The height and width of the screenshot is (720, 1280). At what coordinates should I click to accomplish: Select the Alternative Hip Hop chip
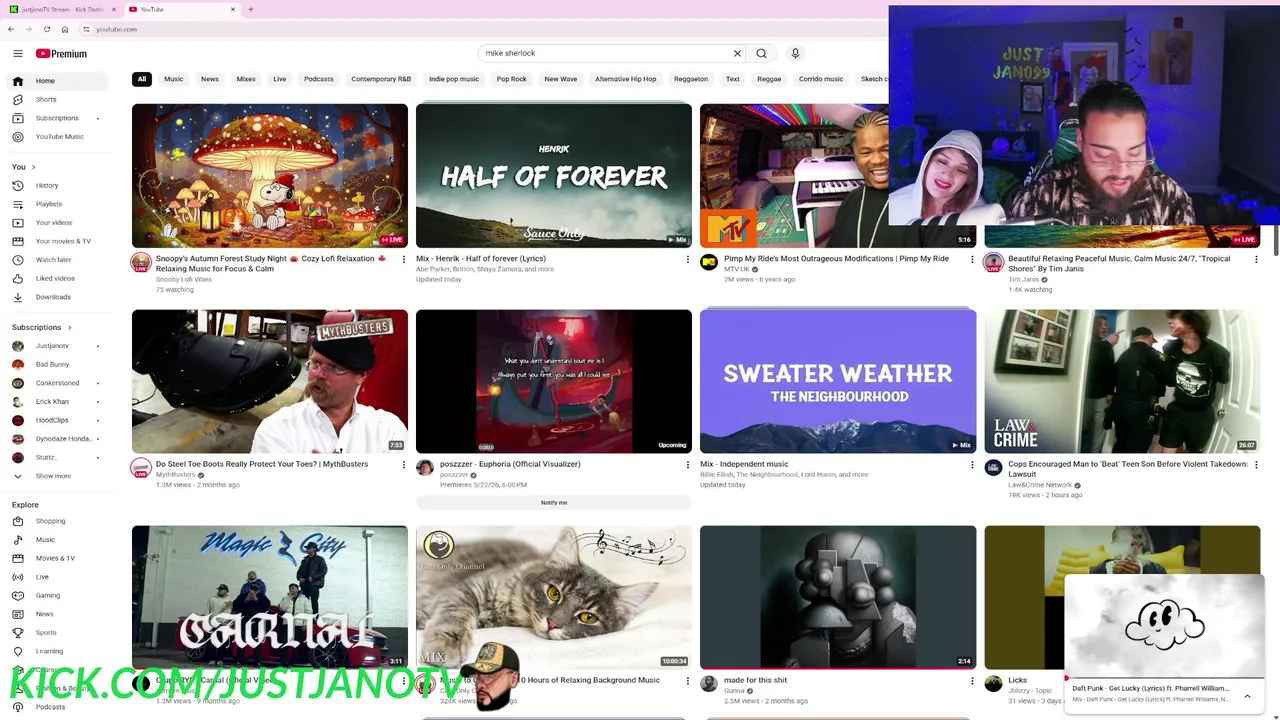click(x=626, y=79)
